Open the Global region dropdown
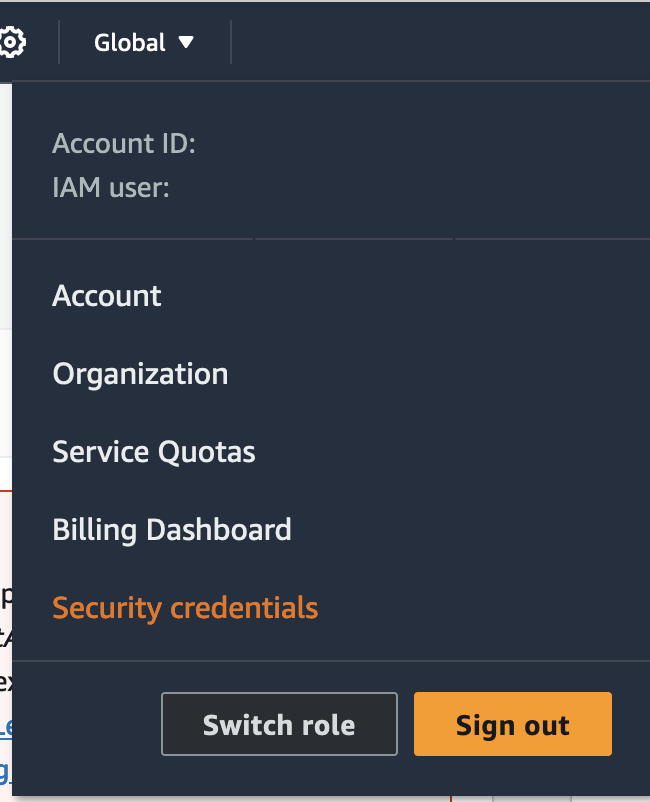Viewport: 650px width, 802px height. click(145, 42)
